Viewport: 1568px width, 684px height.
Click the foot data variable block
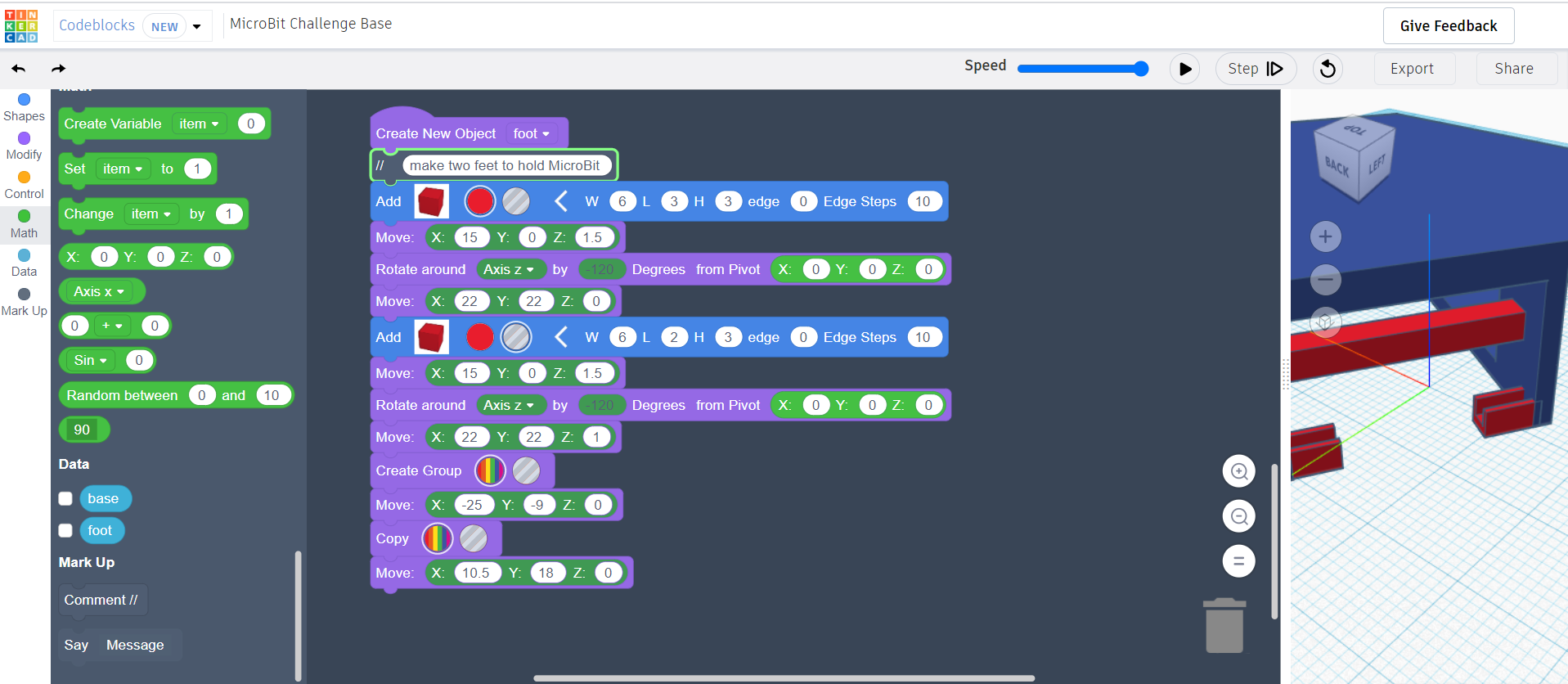pyautogui.click(x=101, y=530)
